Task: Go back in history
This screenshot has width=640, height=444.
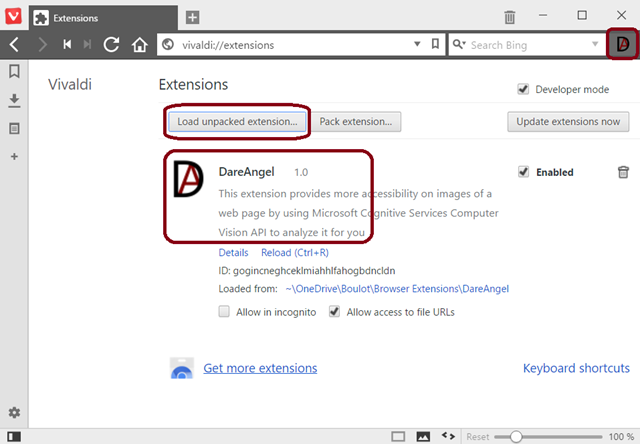Action: pos(15,44)
